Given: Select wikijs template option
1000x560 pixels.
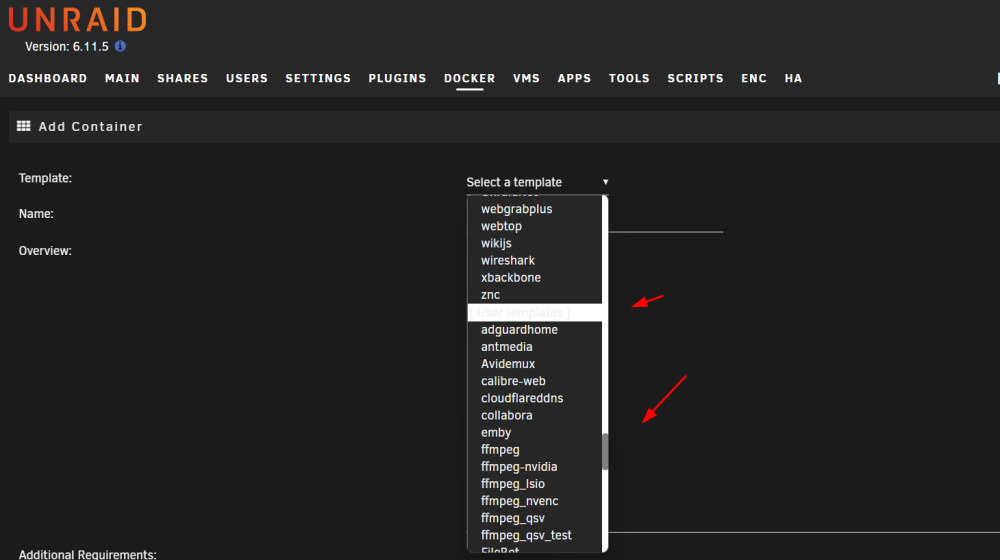Looking at the screenshot, I should (x=534, y=244).
